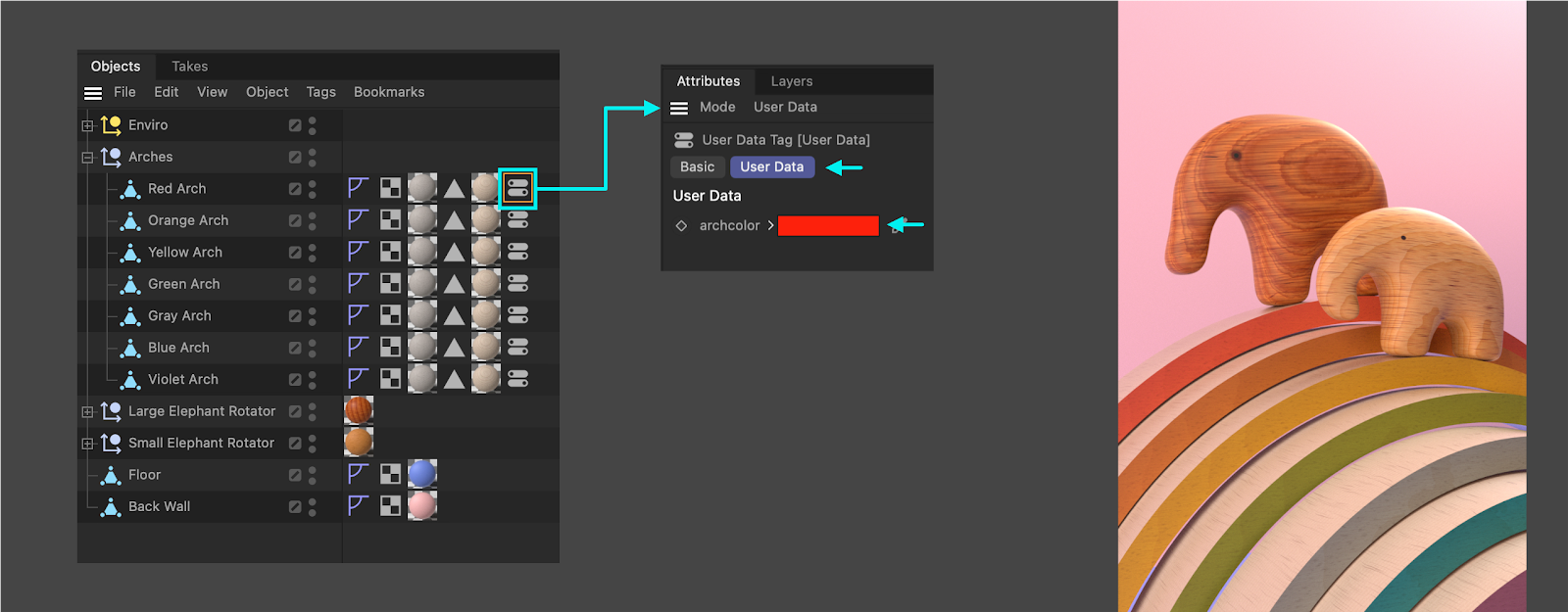Open the Objects panel hamburger menu

coord(93,93)
